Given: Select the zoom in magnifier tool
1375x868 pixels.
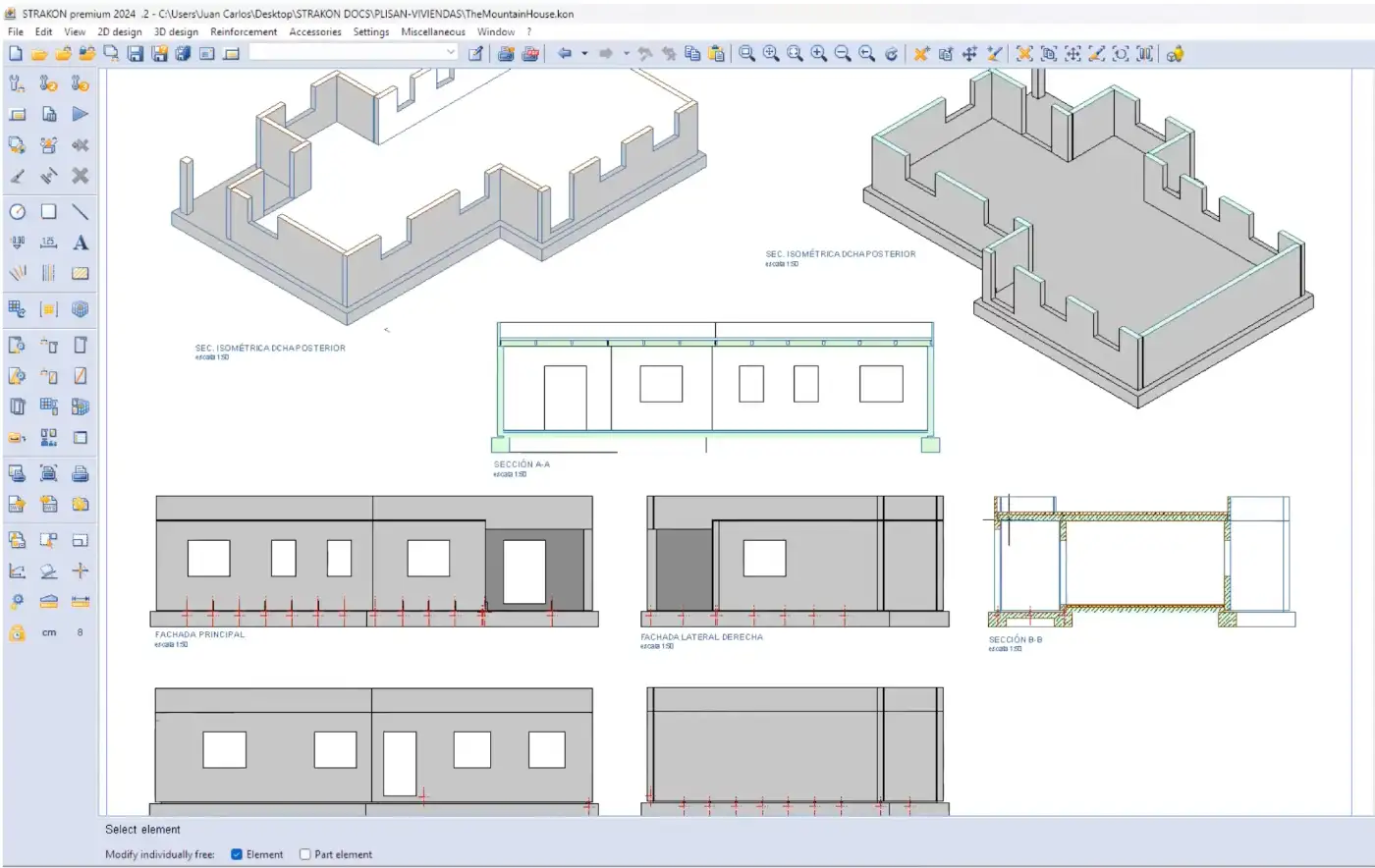Looking at the screenshot, I should tap(819, 54).
